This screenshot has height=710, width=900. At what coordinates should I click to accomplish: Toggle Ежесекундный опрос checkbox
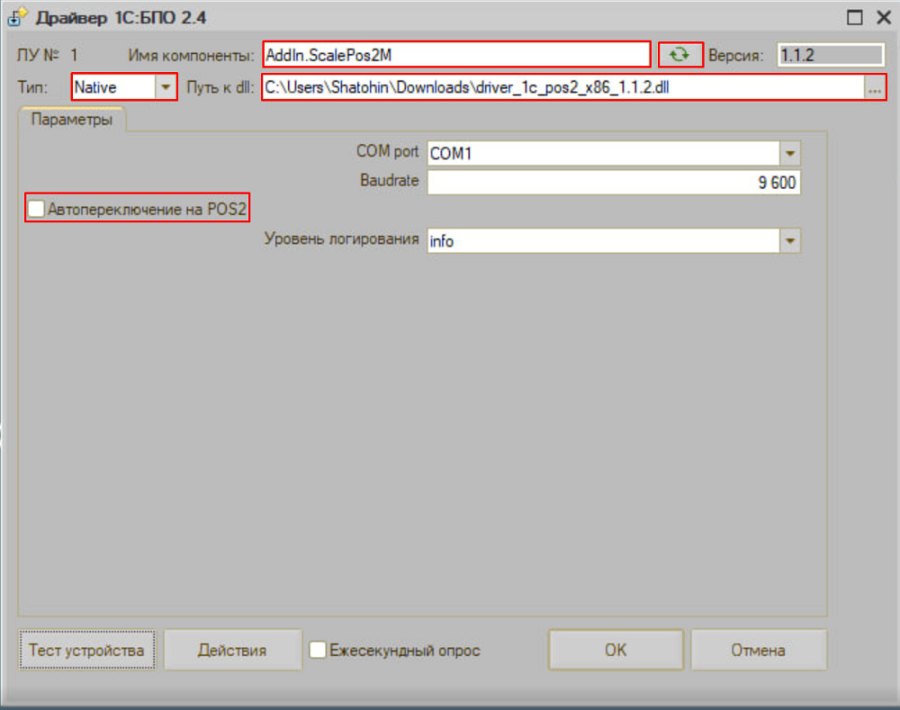[x=317, y=650]
